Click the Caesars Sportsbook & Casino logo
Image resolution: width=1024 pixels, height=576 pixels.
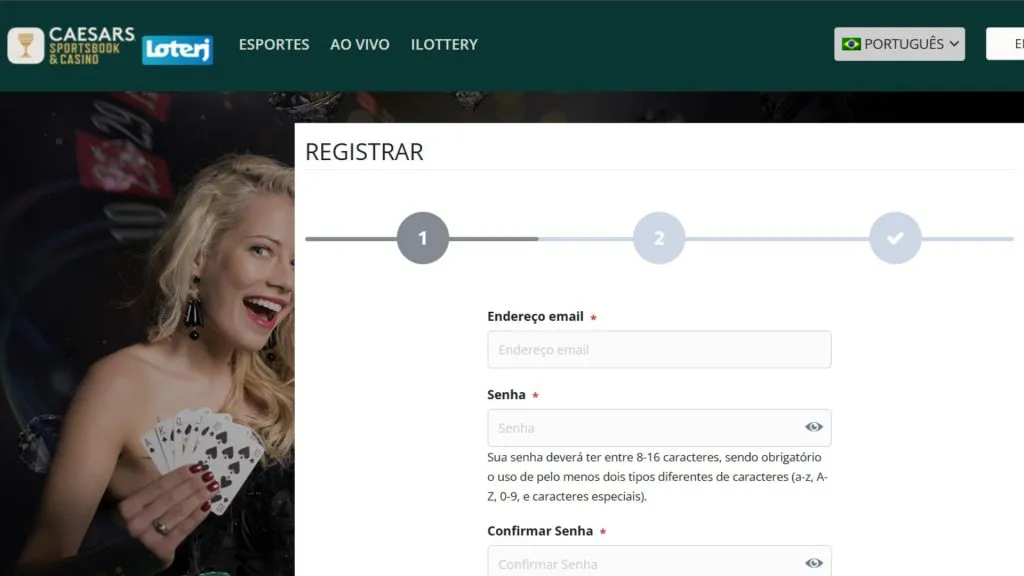71,45
